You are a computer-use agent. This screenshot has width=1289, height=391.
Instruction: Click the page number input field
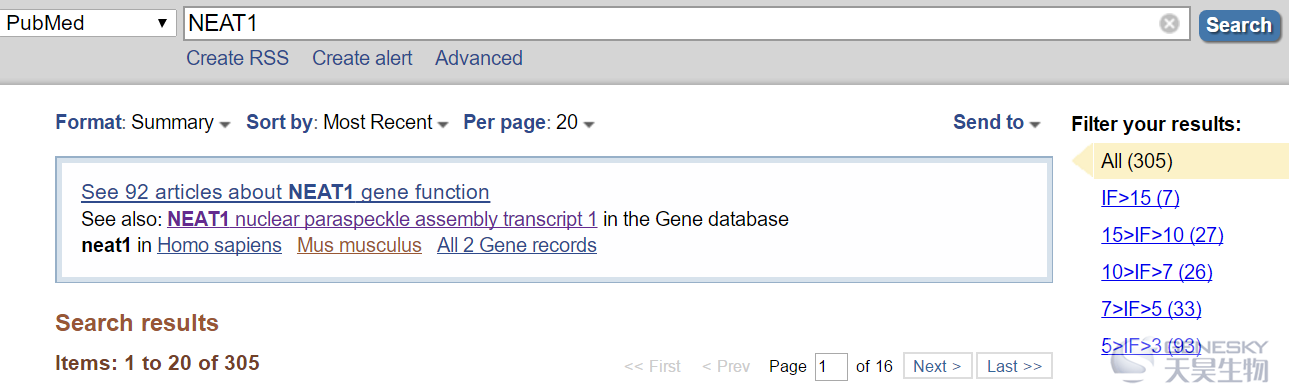832,366
